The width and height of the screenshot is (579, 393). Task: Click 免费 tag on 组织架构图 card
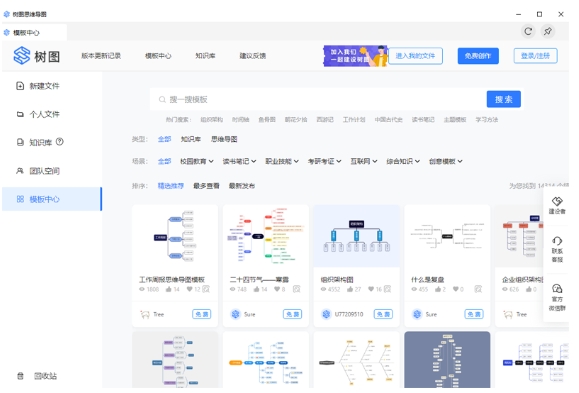coord(383,314)
